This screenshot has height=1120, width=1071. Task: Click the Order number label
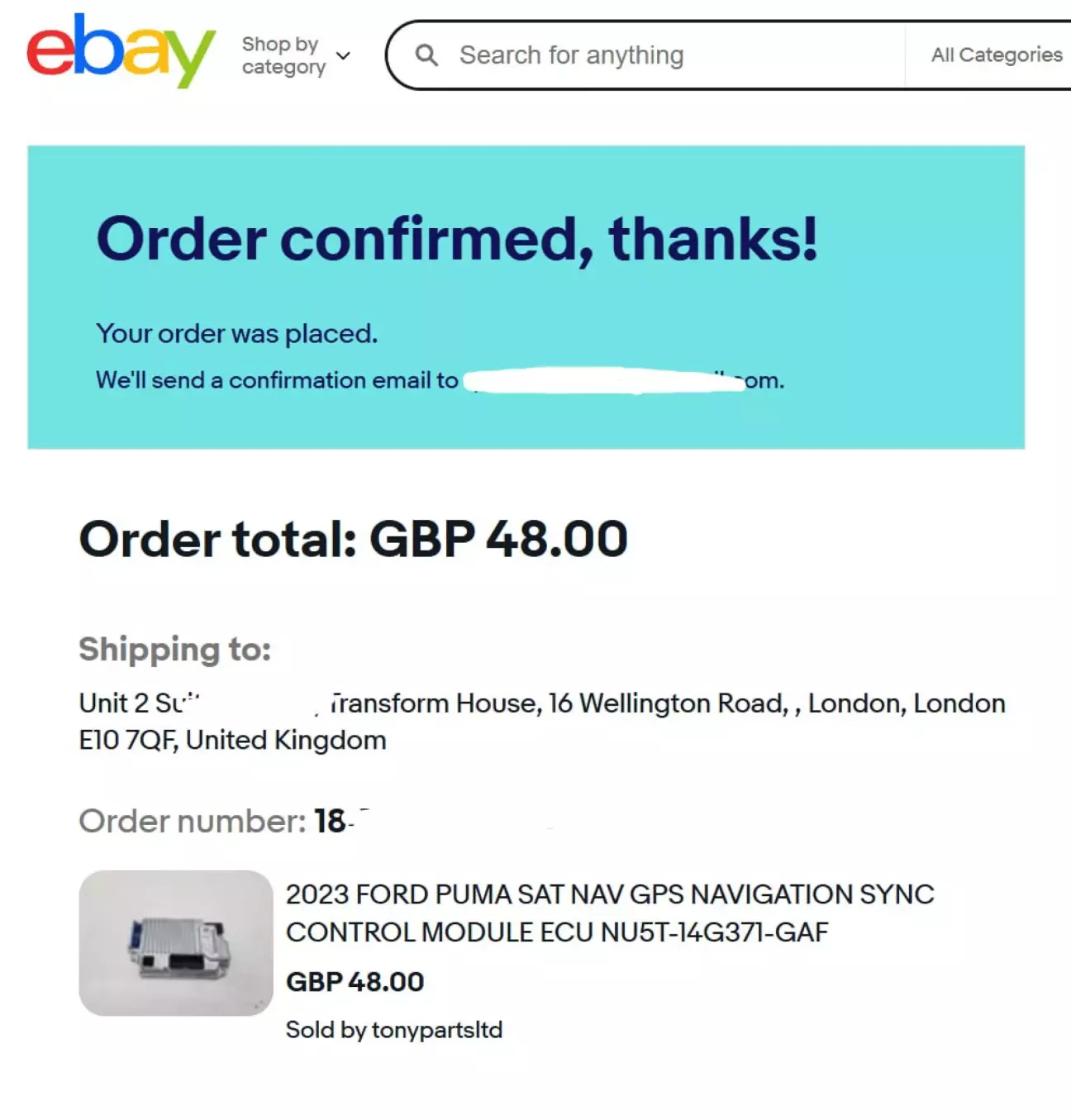tap(192, 822)
